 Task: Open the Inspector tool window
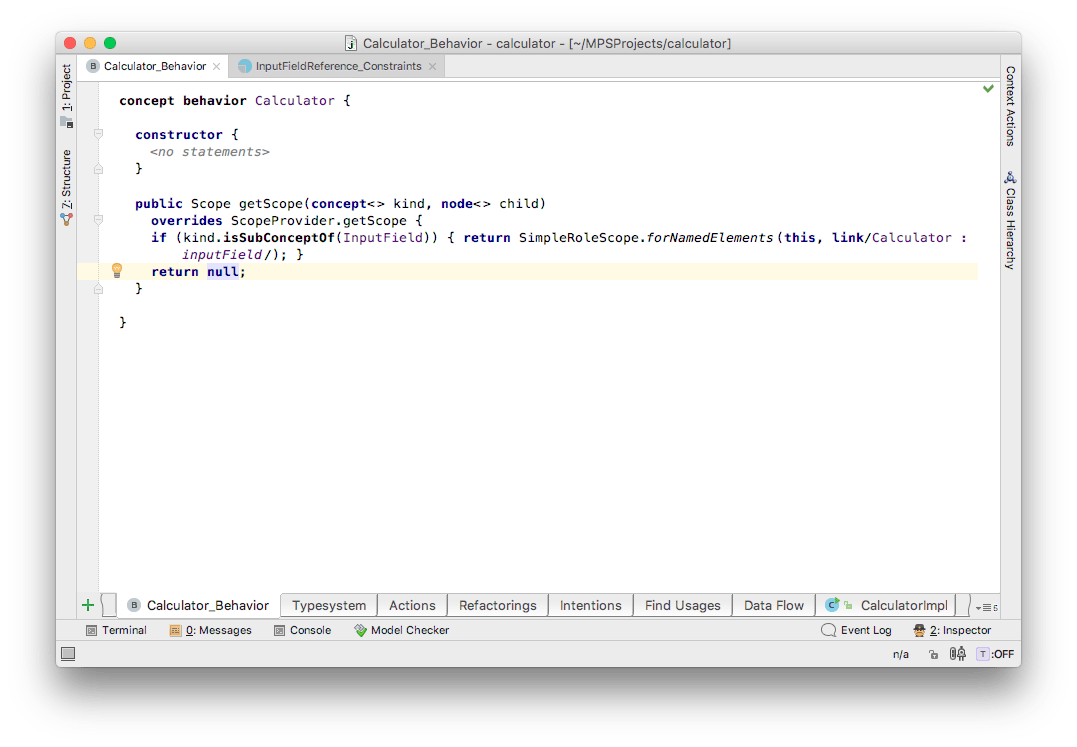pyautogui.click(x=951, y=630)
